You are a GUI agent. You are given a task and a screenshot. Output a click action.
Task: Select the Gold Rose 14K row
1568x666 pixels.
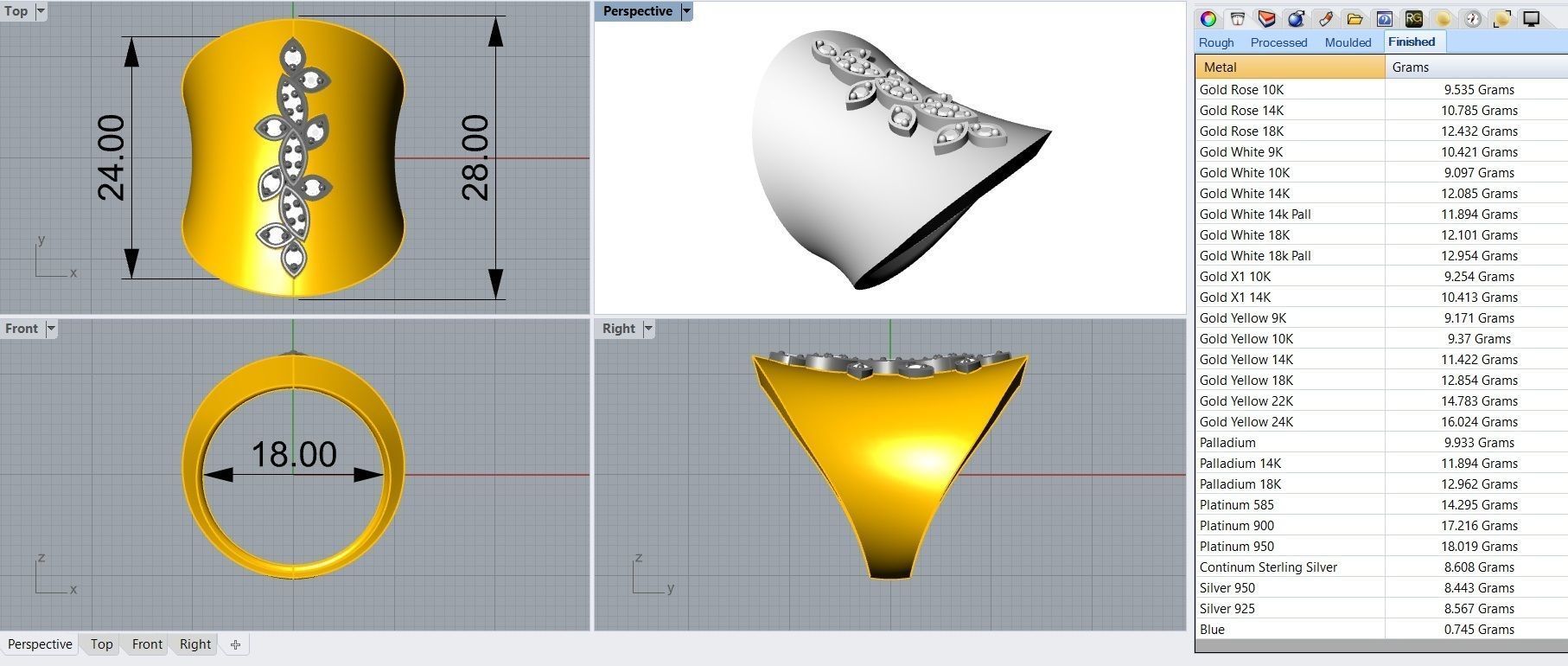click(x=1381, y=110)
